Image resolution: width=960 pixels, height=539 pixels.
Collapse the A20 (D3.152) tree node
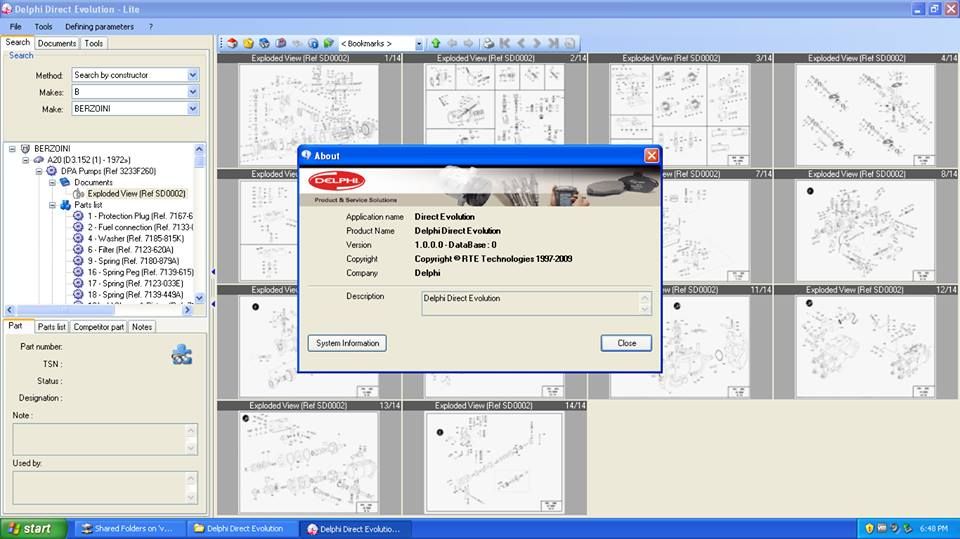(26, 160)
